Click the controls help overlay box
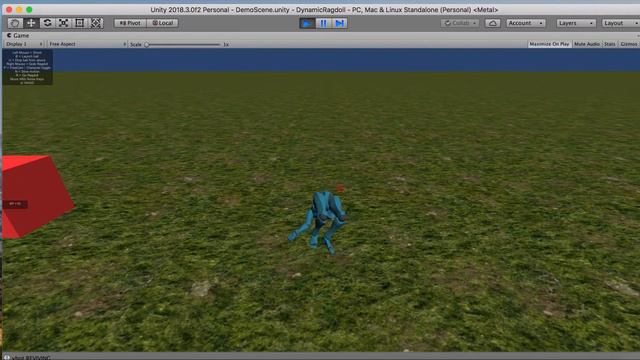This screenshot has width=640, height=360. (x=27, y=67)
